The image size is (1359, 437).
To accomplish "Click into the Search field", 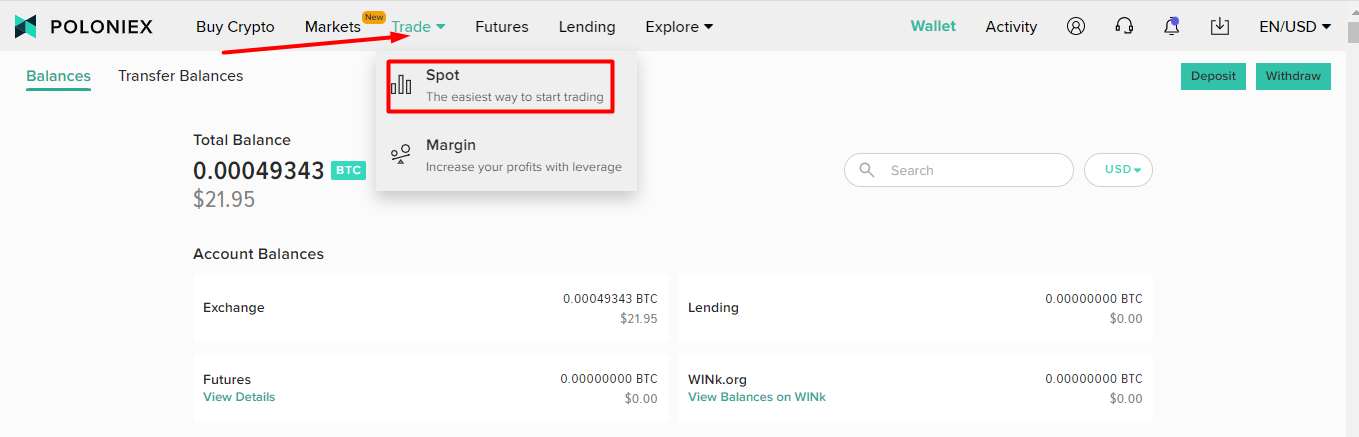I will pos(959,170).
